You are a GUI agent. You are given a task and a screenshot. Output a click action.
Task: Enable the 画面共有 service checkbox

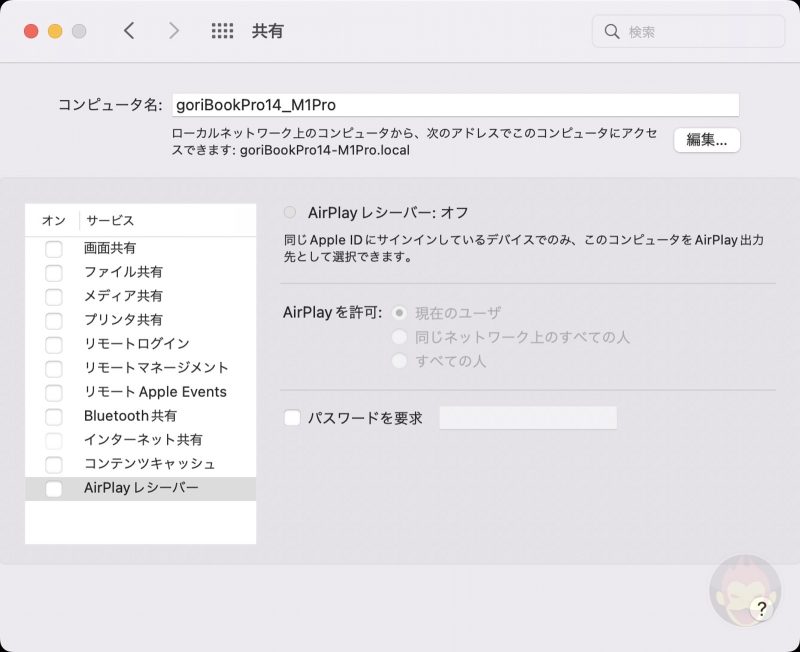[54, 248]
